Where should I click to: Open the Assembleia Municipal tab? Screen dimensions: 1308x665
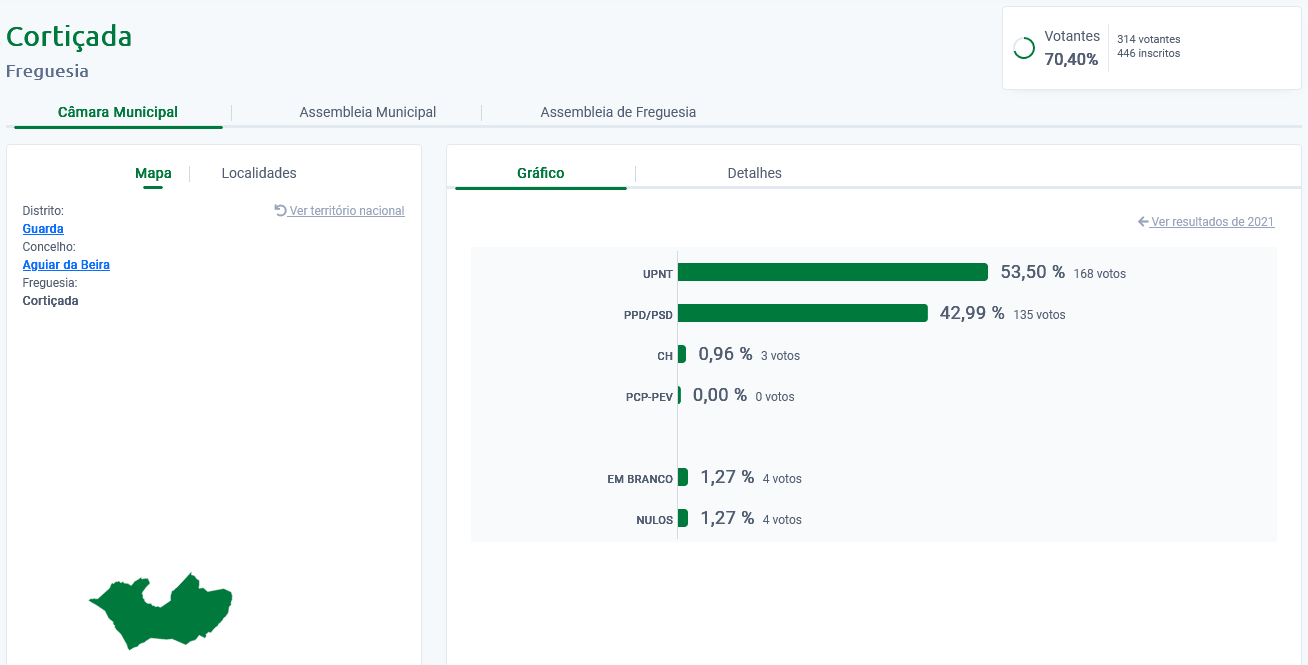pos(367,112)
